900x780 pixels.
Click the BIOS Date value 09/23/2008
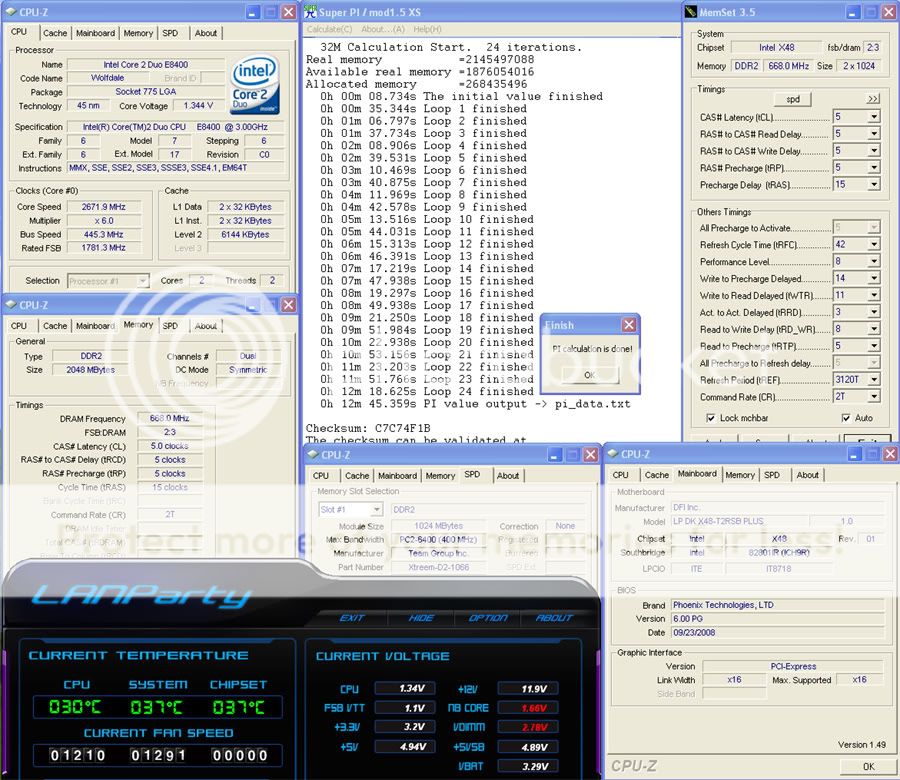778,632
